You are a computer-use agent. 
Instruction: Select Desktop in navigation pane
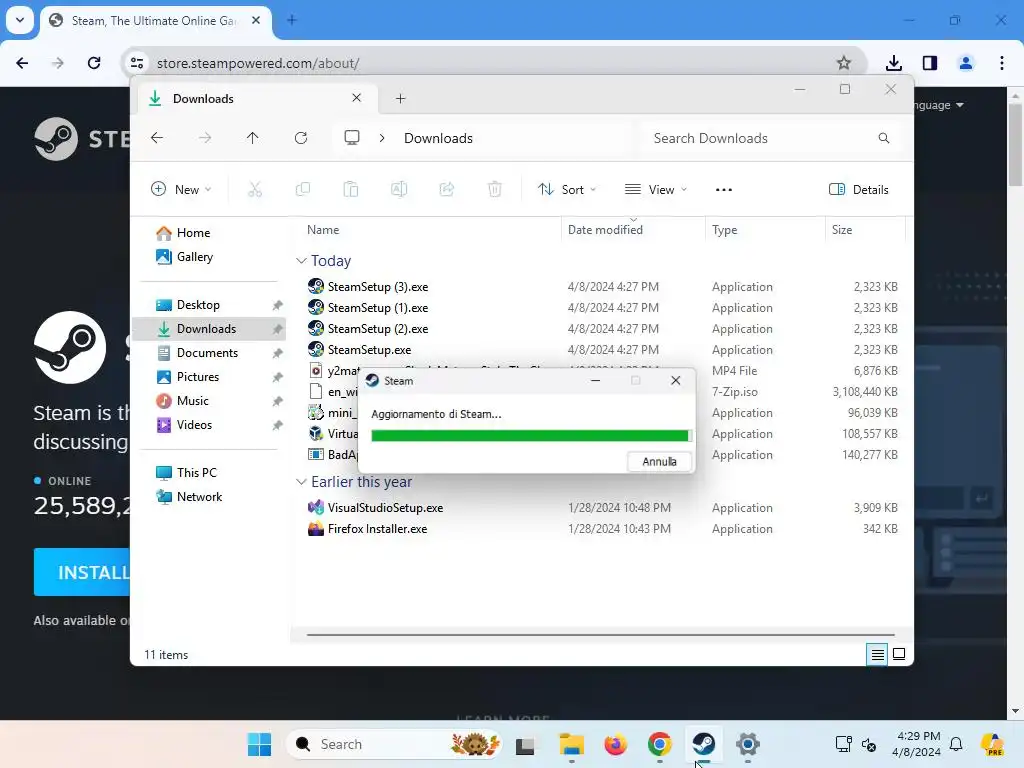pos(198,304)
